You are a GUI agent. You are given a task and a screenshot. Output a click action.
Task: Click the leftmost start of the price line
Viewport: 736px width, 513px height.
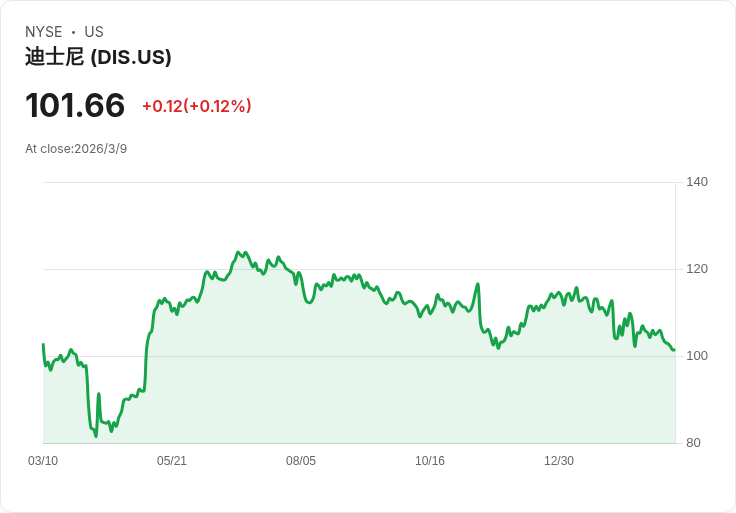(43, 344)
